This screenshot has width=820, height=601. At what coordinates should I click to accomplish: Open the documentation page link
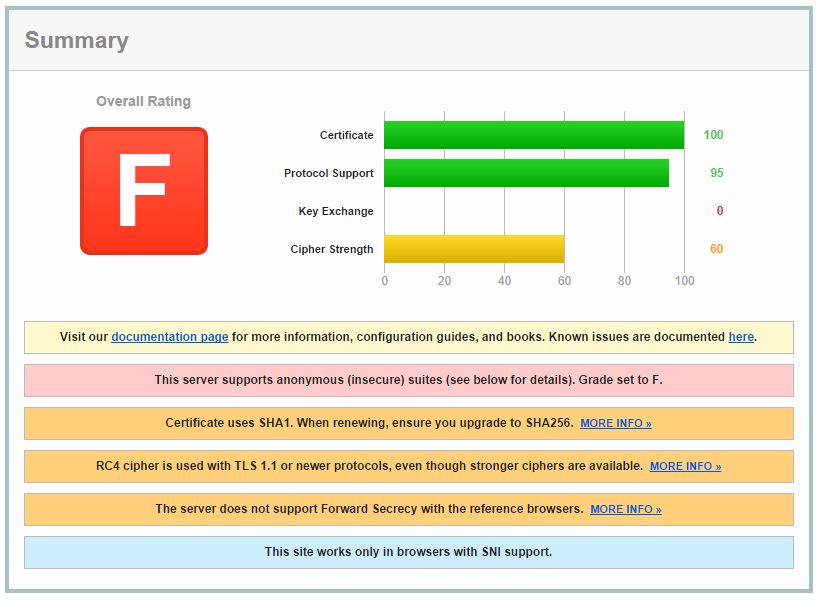pyautogui.click(x=169, y=337)
